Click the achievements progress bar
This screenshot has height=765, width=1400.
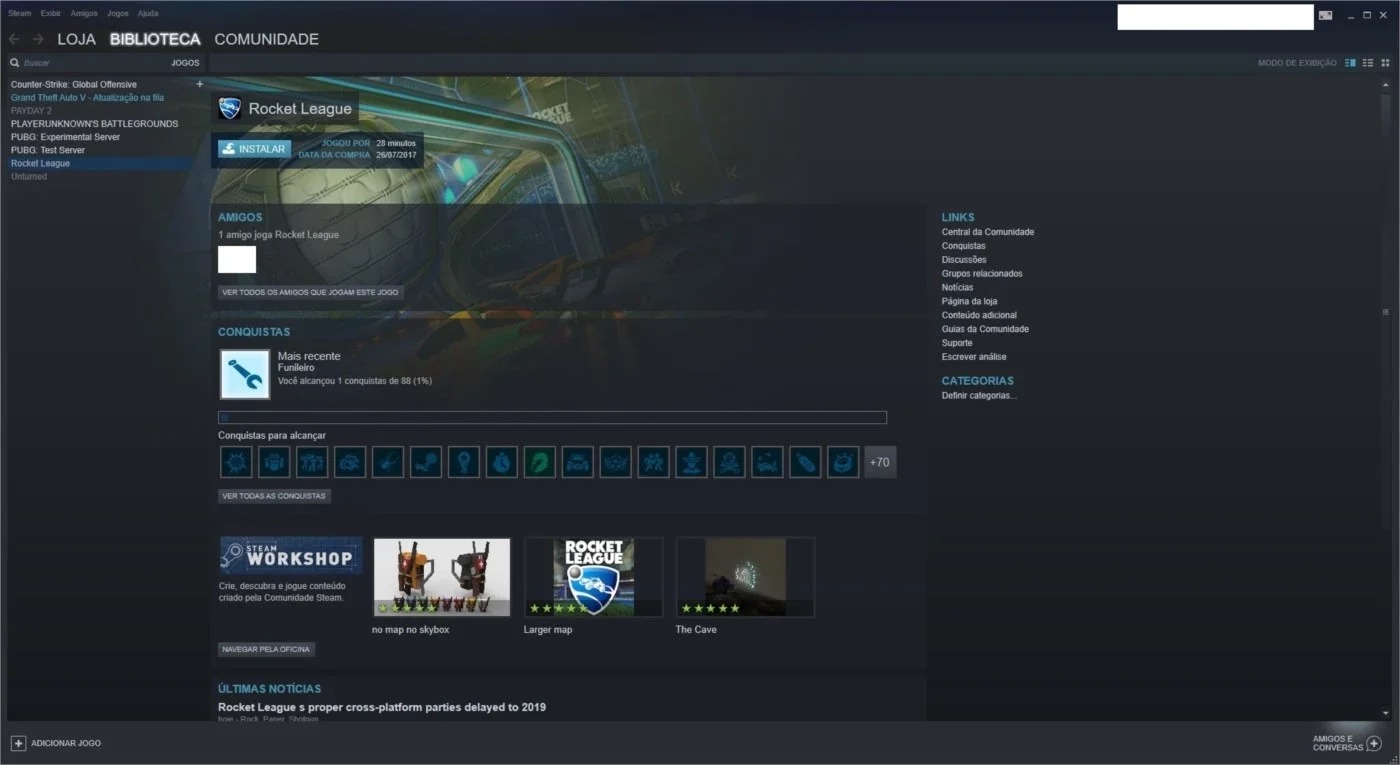point(552,418)
